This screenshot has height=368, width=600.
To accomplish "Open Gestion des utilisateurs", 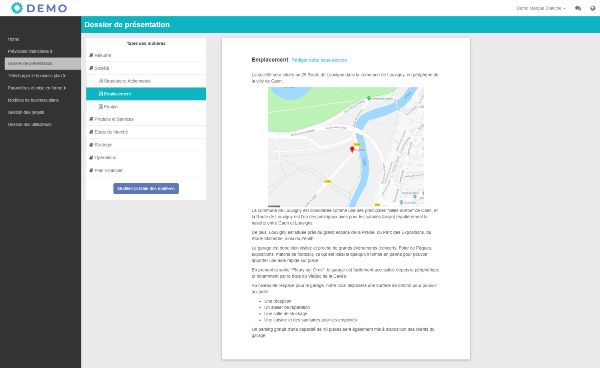I will pos(30,125).
